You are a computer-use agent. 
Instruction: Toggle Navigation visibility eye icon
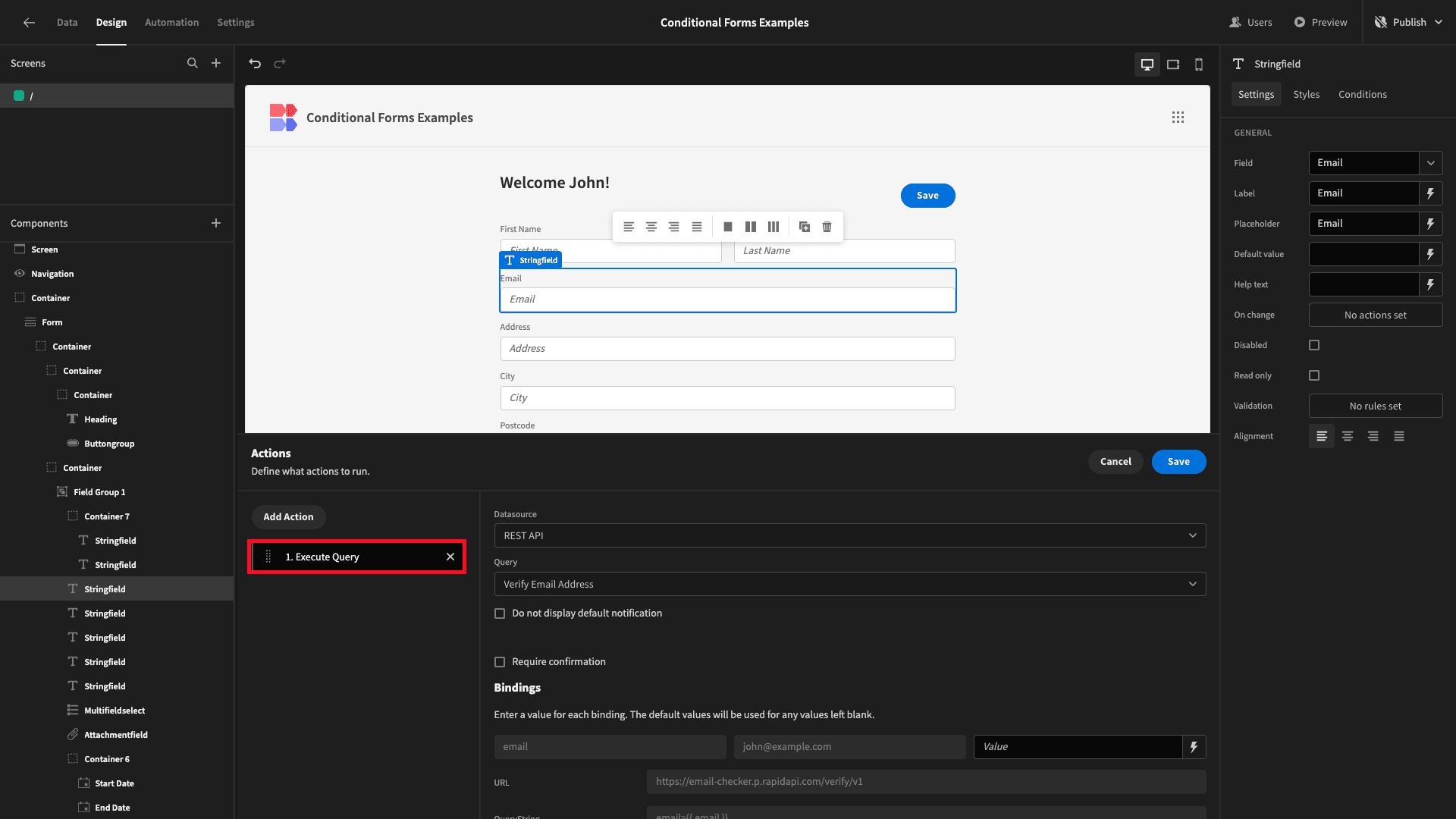20,274
